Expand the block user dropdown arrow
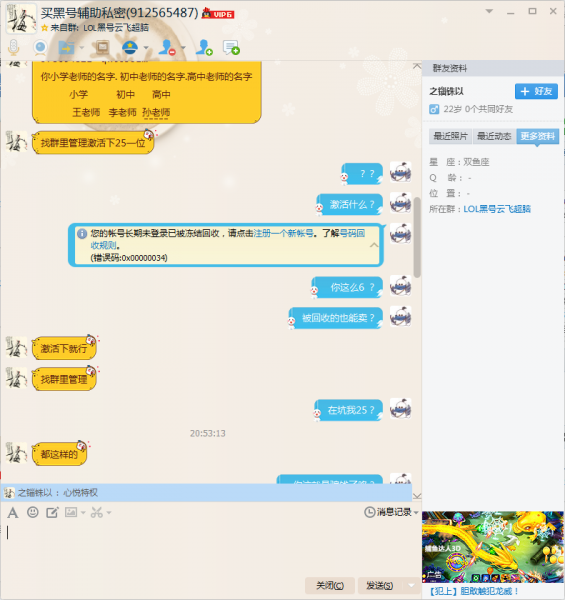The height and width of the screenshot is (600, 565). (x=183, y=48)
